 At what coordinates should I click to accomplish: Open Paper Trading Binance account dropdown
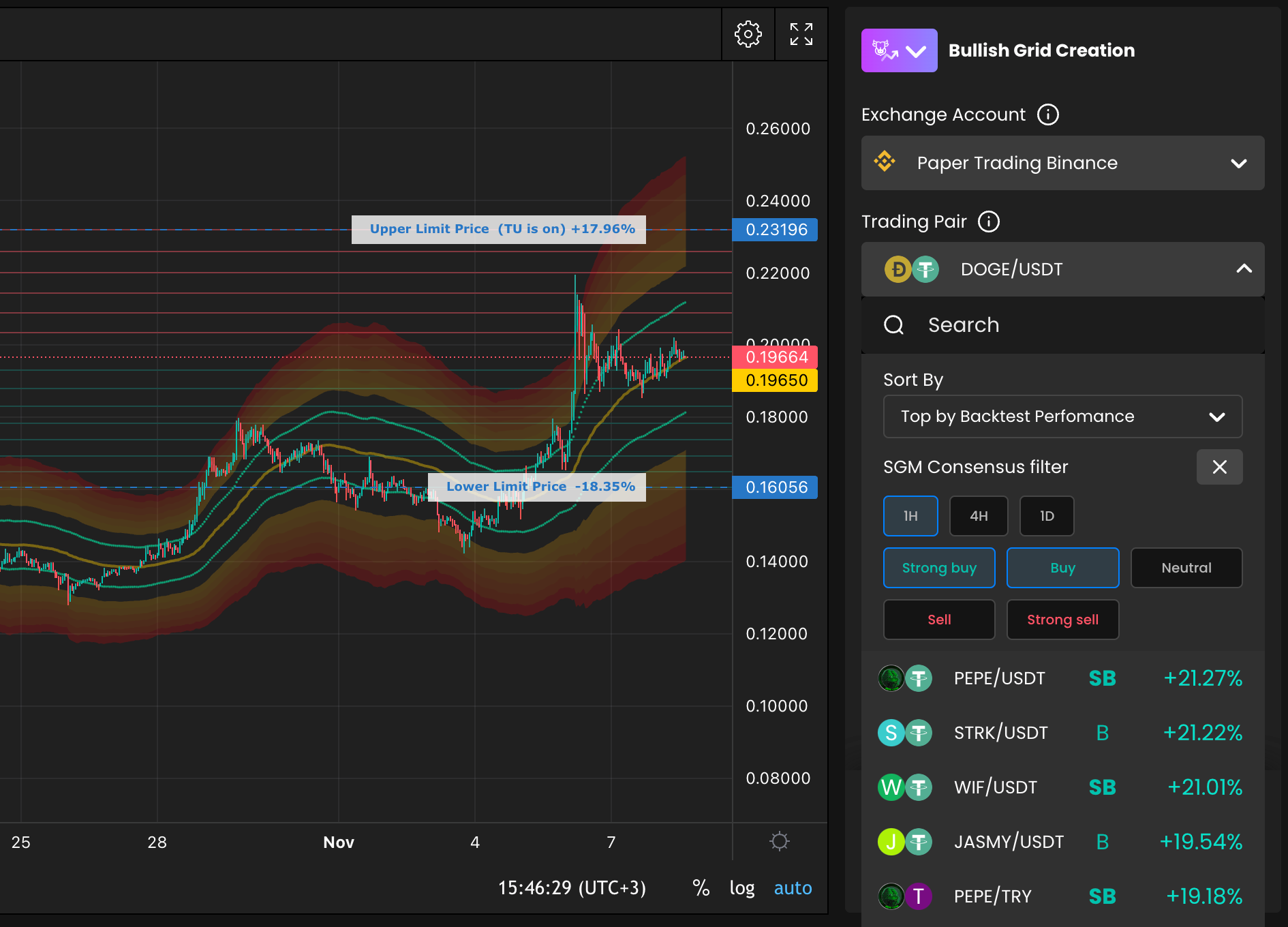[x=1063, y=163]
